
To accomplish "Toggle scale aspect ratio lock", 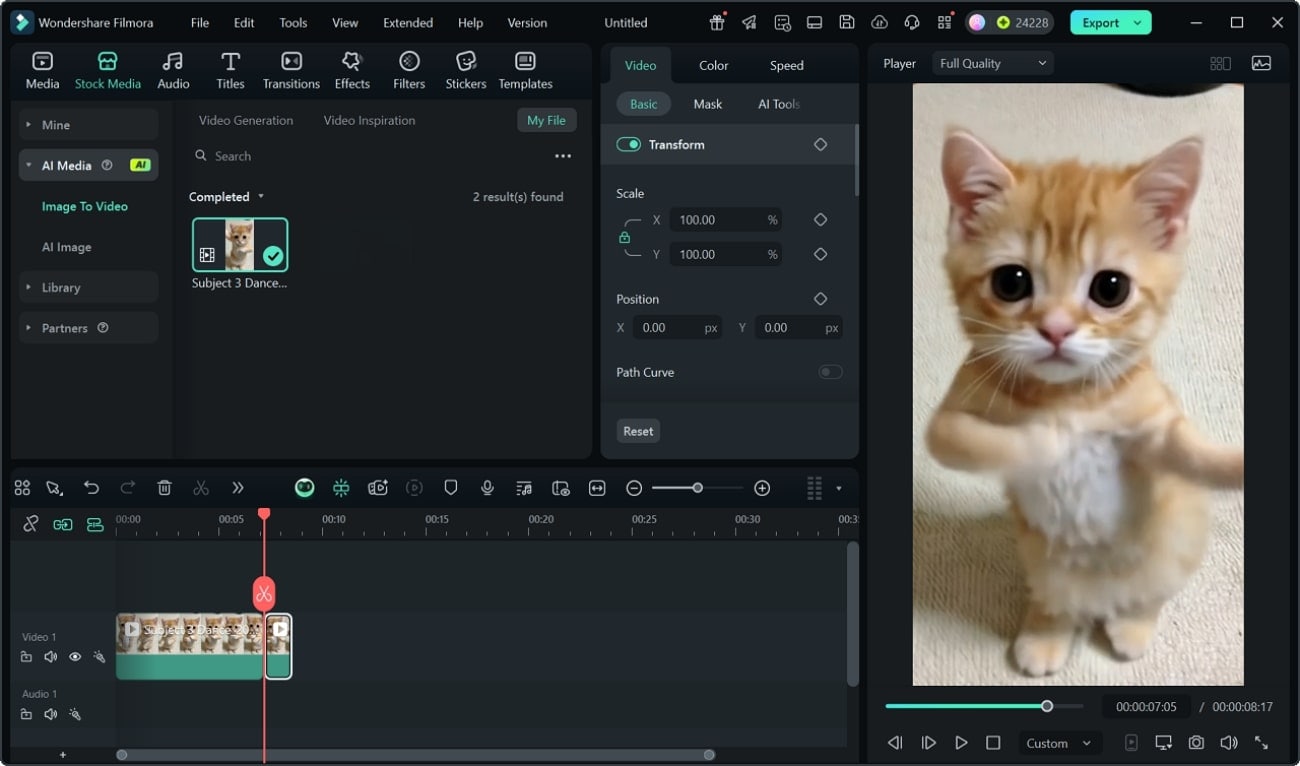I will coord(625,237).
